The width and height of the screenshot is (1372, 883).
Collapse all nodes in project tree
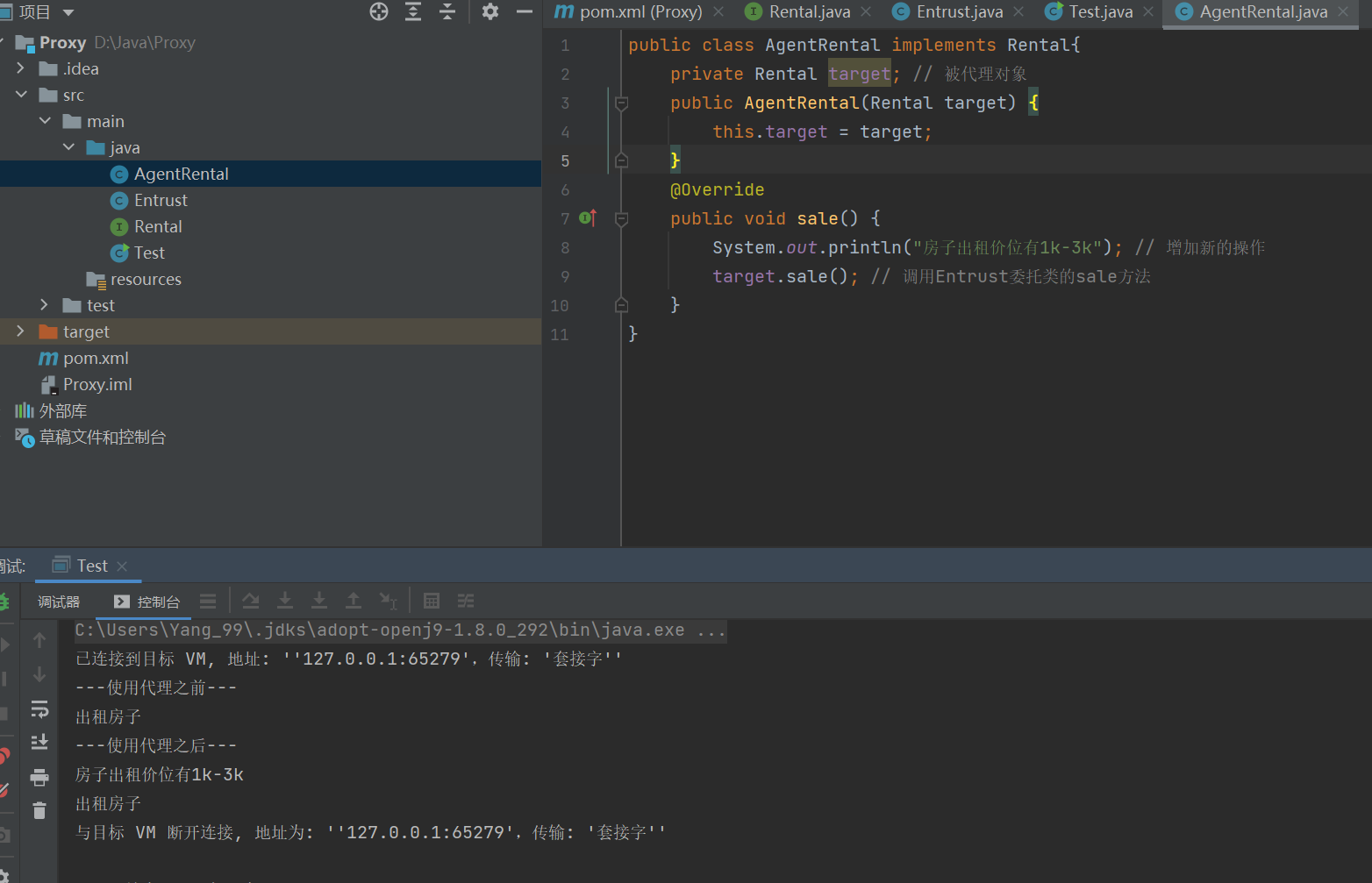(447, 11)
